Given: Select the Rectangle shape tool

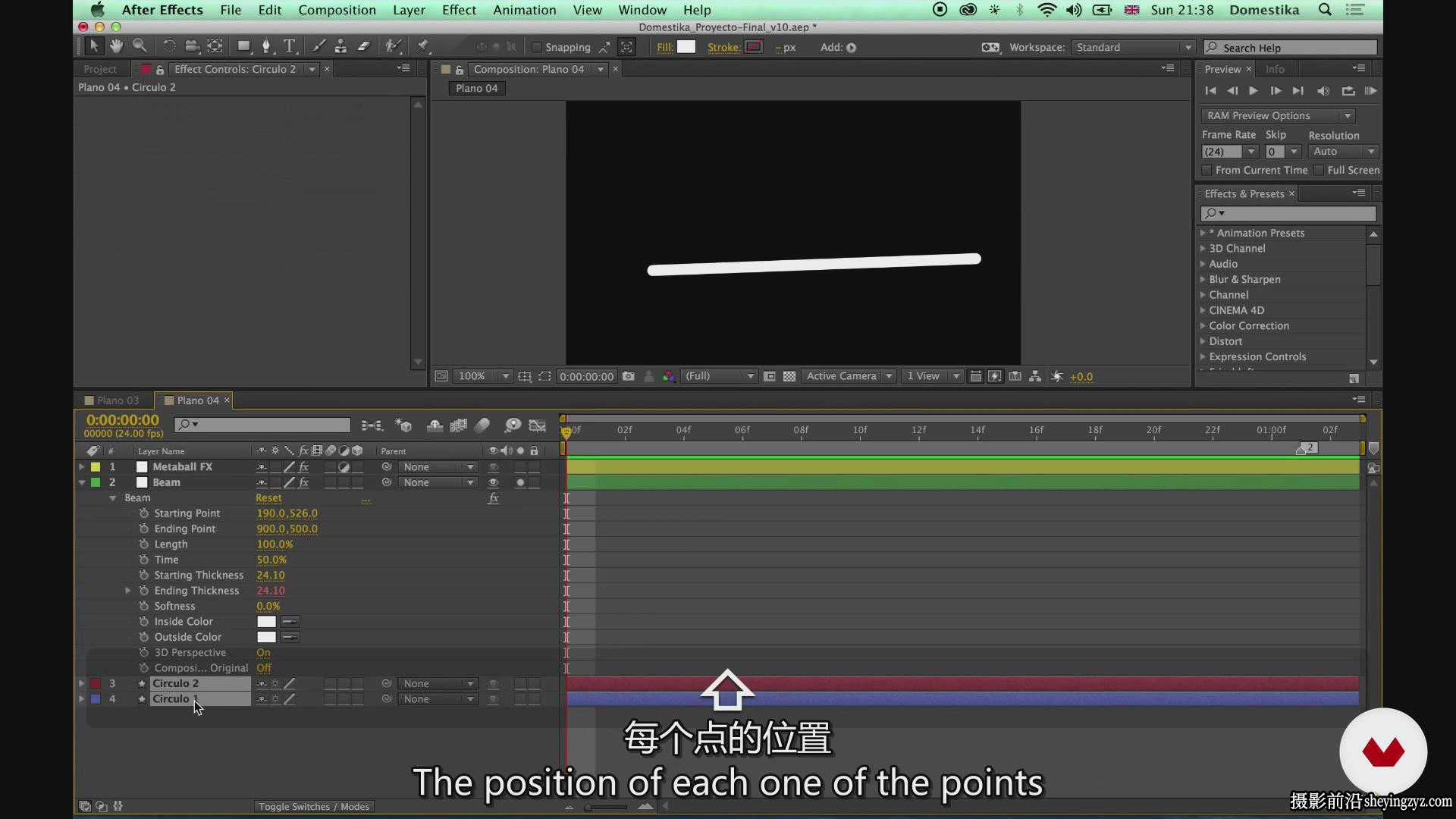Looking at the screenshot, I should (x=243, y=46).
